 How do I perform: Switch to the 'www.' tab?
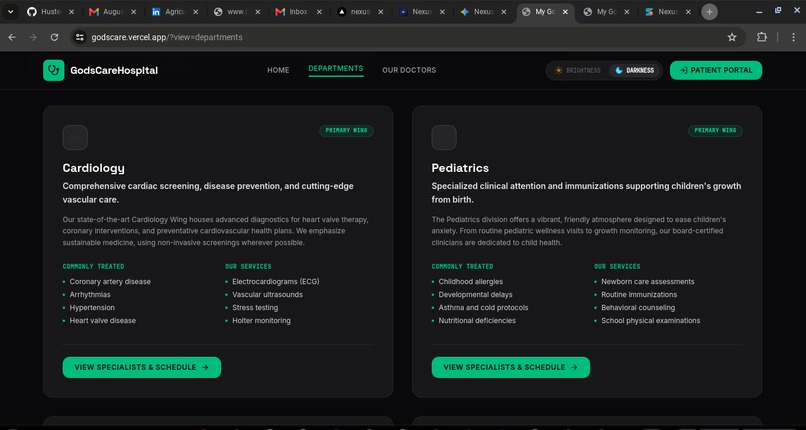236,12
